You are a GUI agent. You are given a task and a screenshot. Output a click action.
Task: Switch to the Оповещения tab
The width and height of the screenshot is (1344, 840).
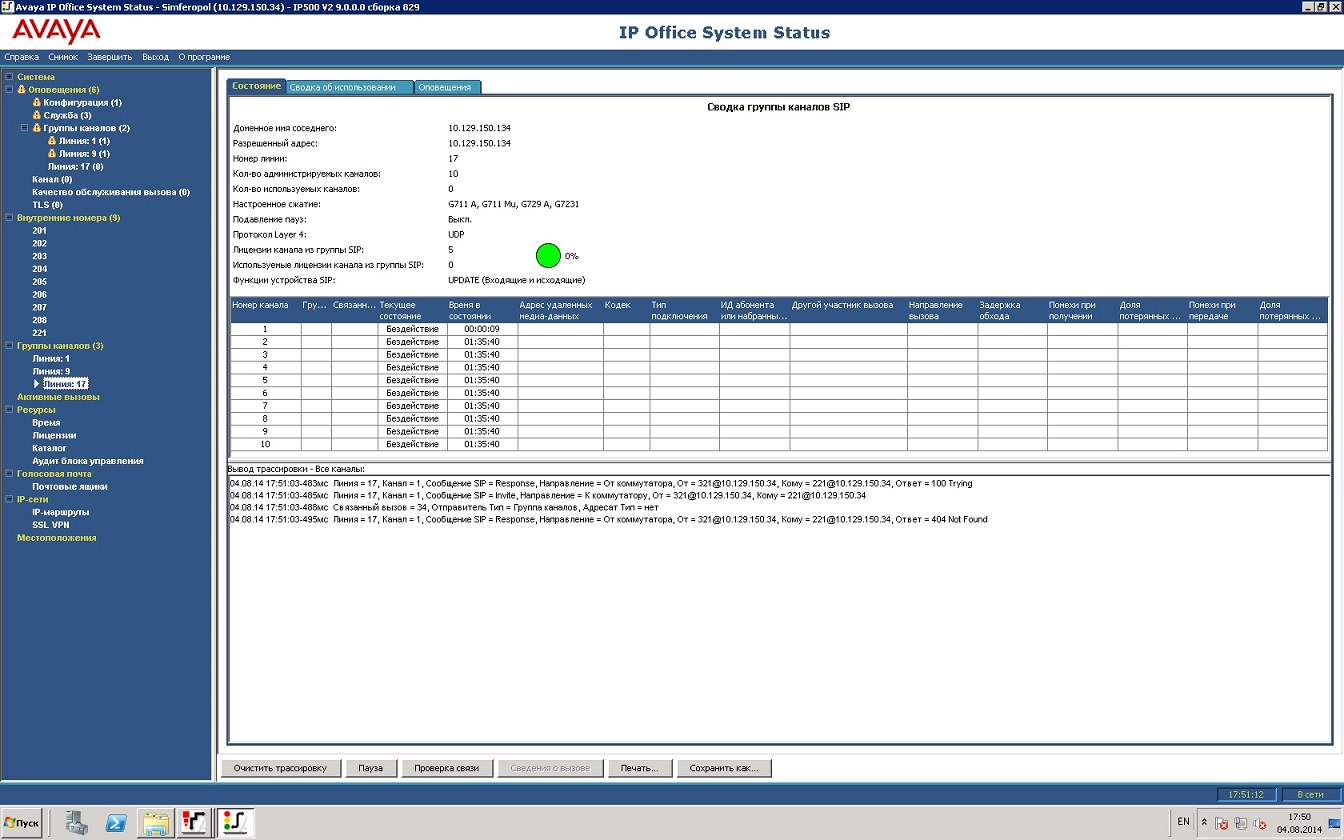point(446,87)
